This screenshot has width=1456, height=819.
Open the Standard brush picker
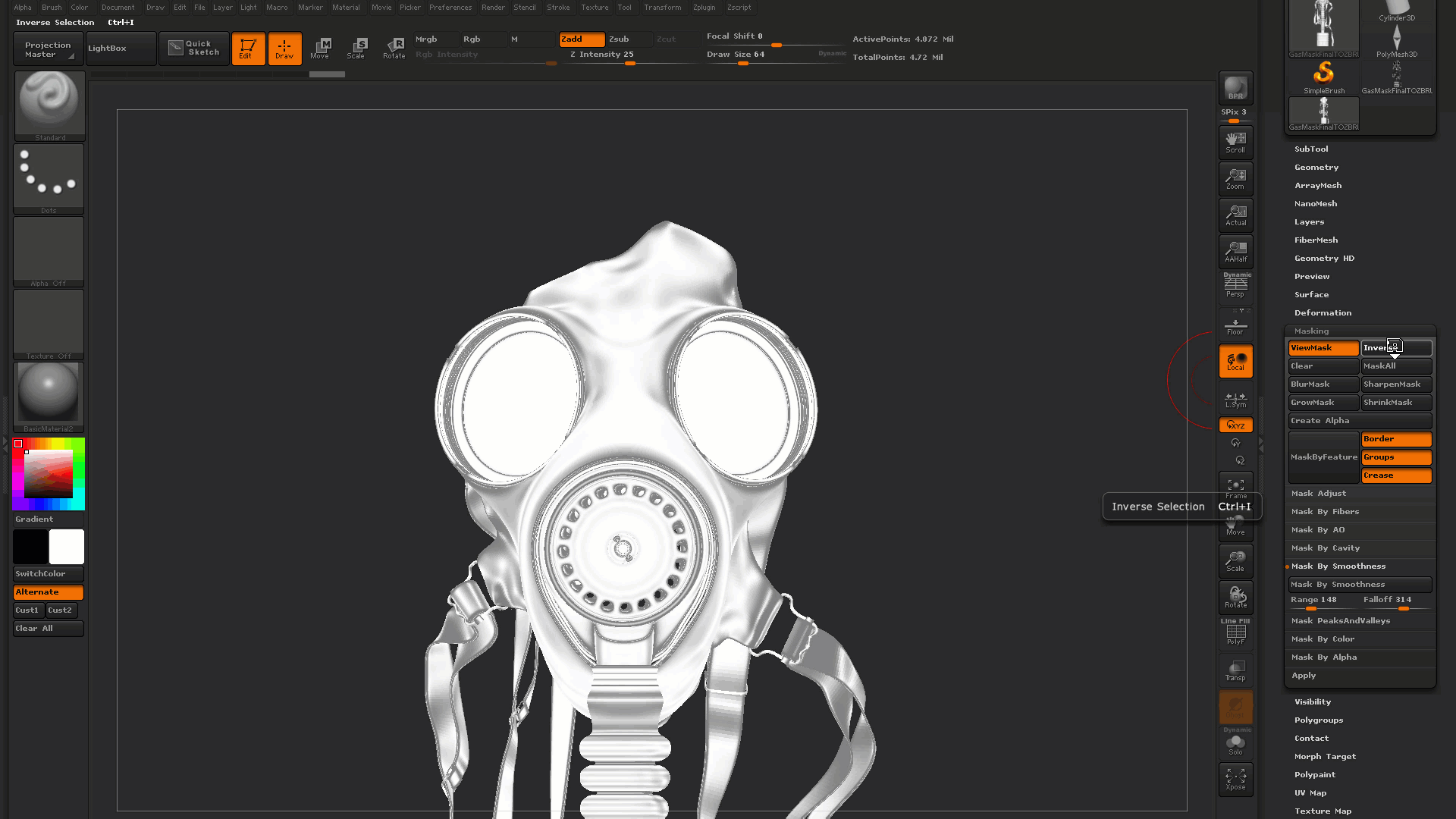pyautogui.click(x=49, y=106)
